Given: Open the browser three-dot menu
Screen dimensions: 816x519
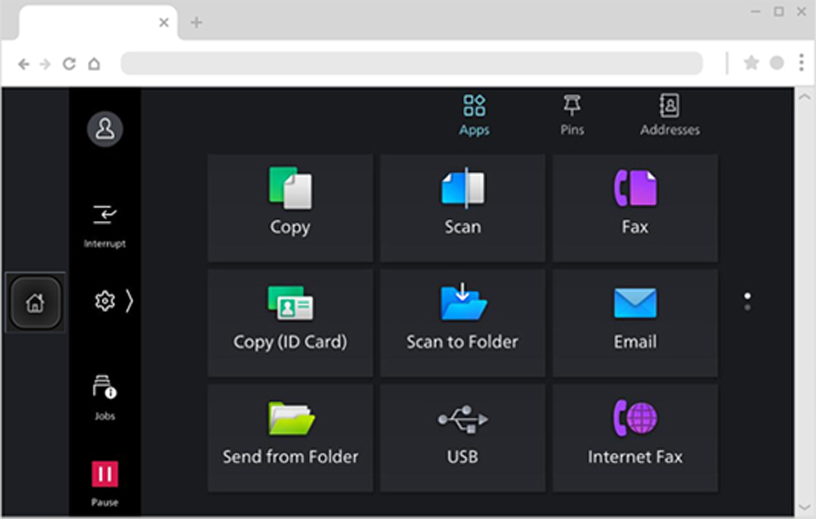Looking at the screenshot, I should 801,62.
